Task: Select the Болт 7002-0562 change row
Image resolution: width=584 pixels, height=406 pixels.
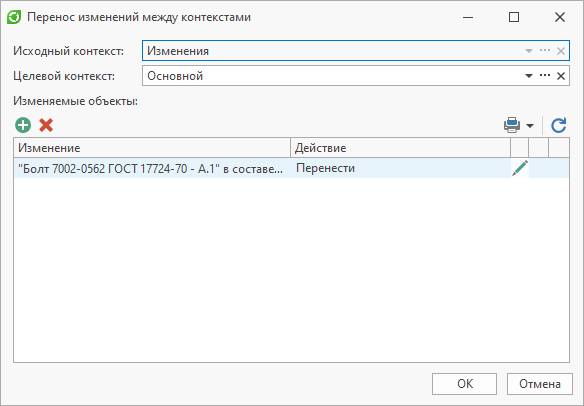Action: point(291,168)
